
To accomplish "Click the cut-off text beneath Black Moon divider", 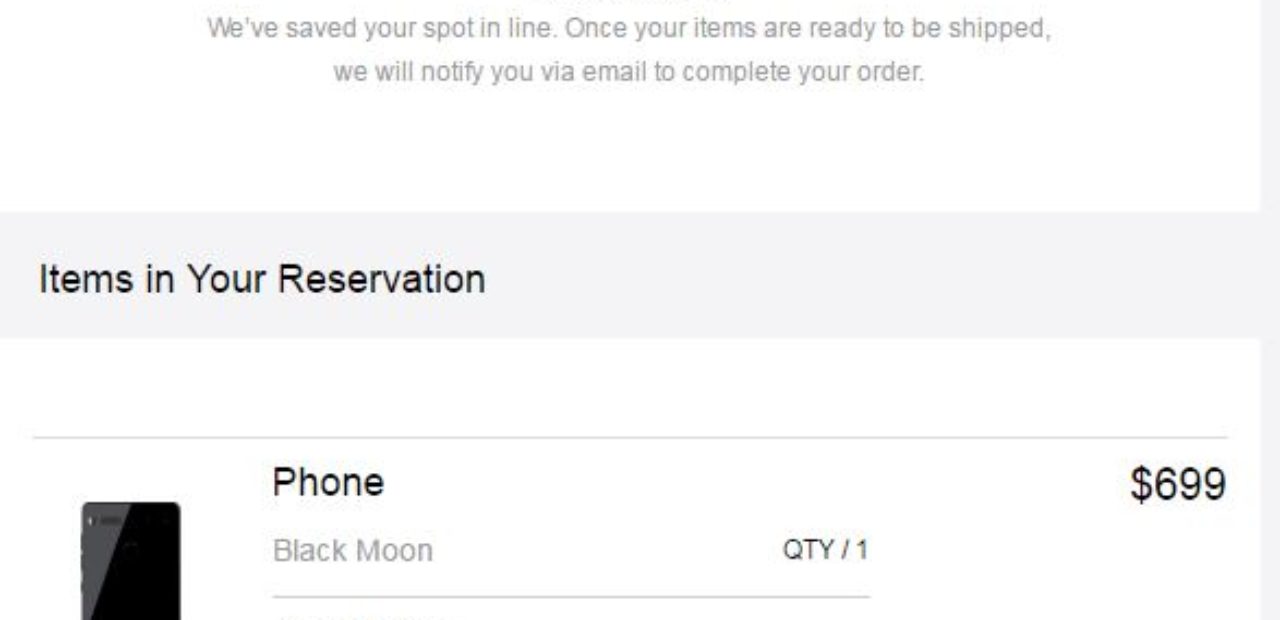I will (359, 617).
